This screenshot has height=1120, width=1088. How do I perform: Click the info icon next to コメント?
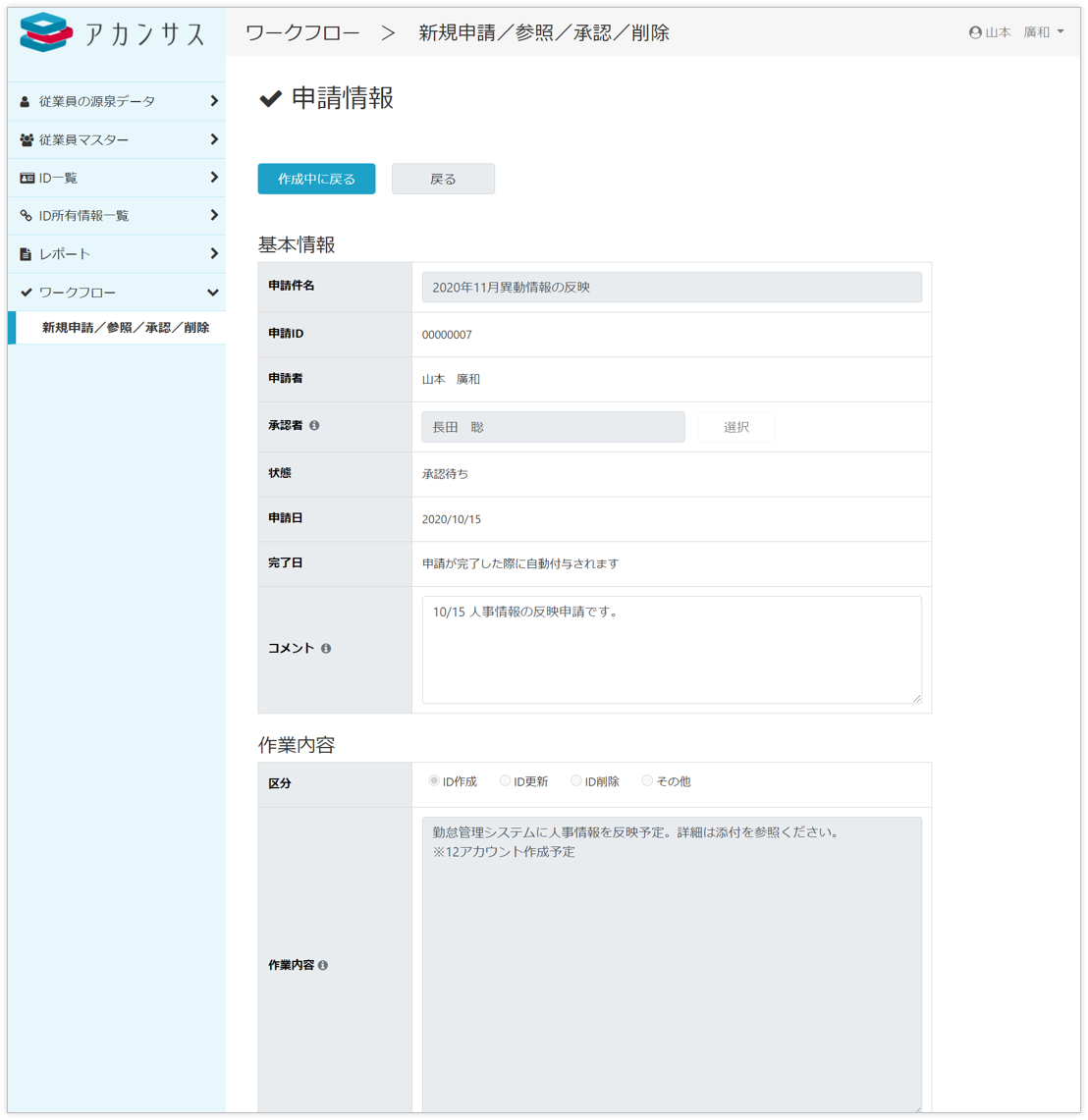pyautogui.click(x=326, y=649)
